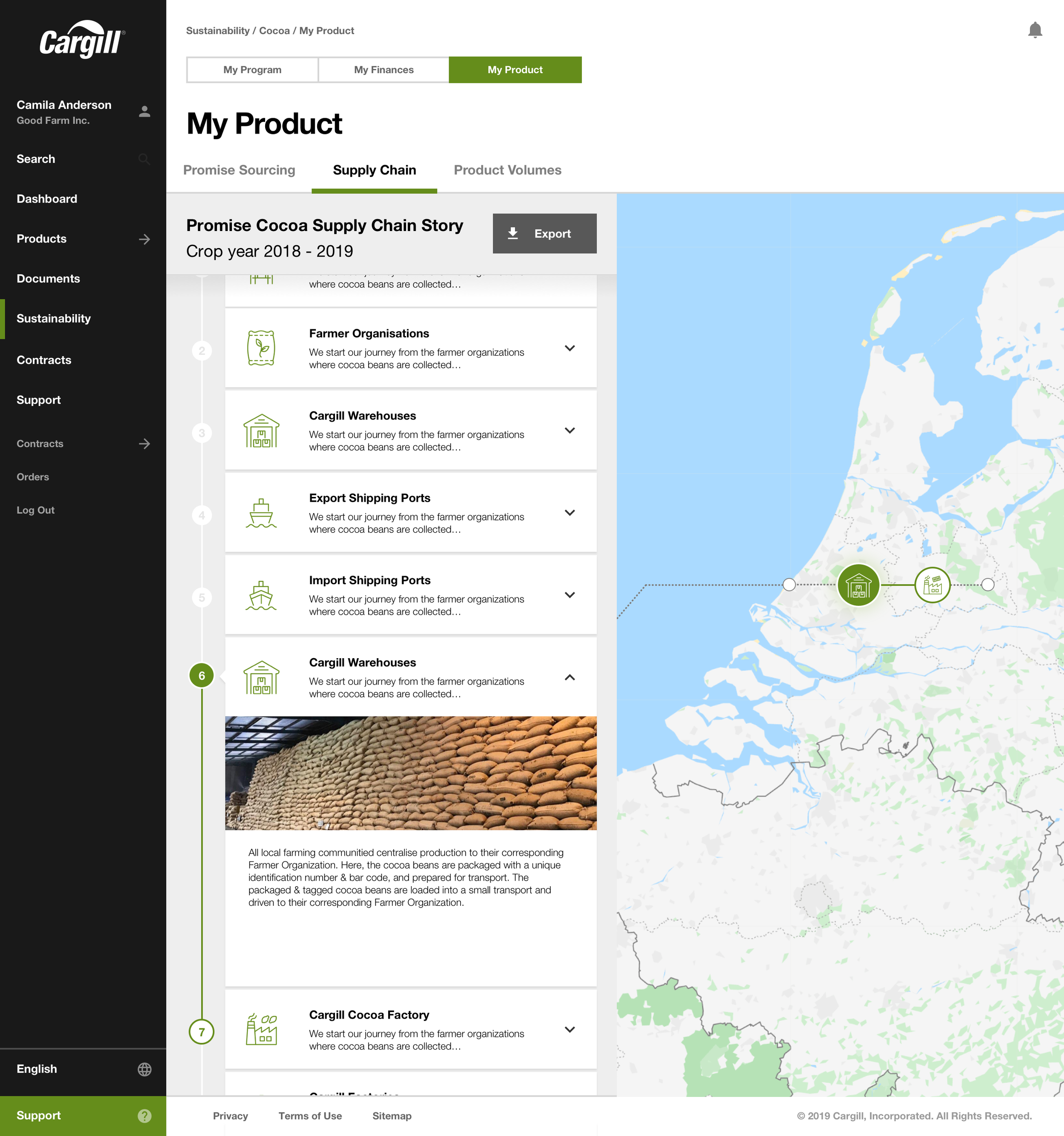Open the notifications bell
This screenshot has width=1064, height=1136.
tap(1034, 30)
